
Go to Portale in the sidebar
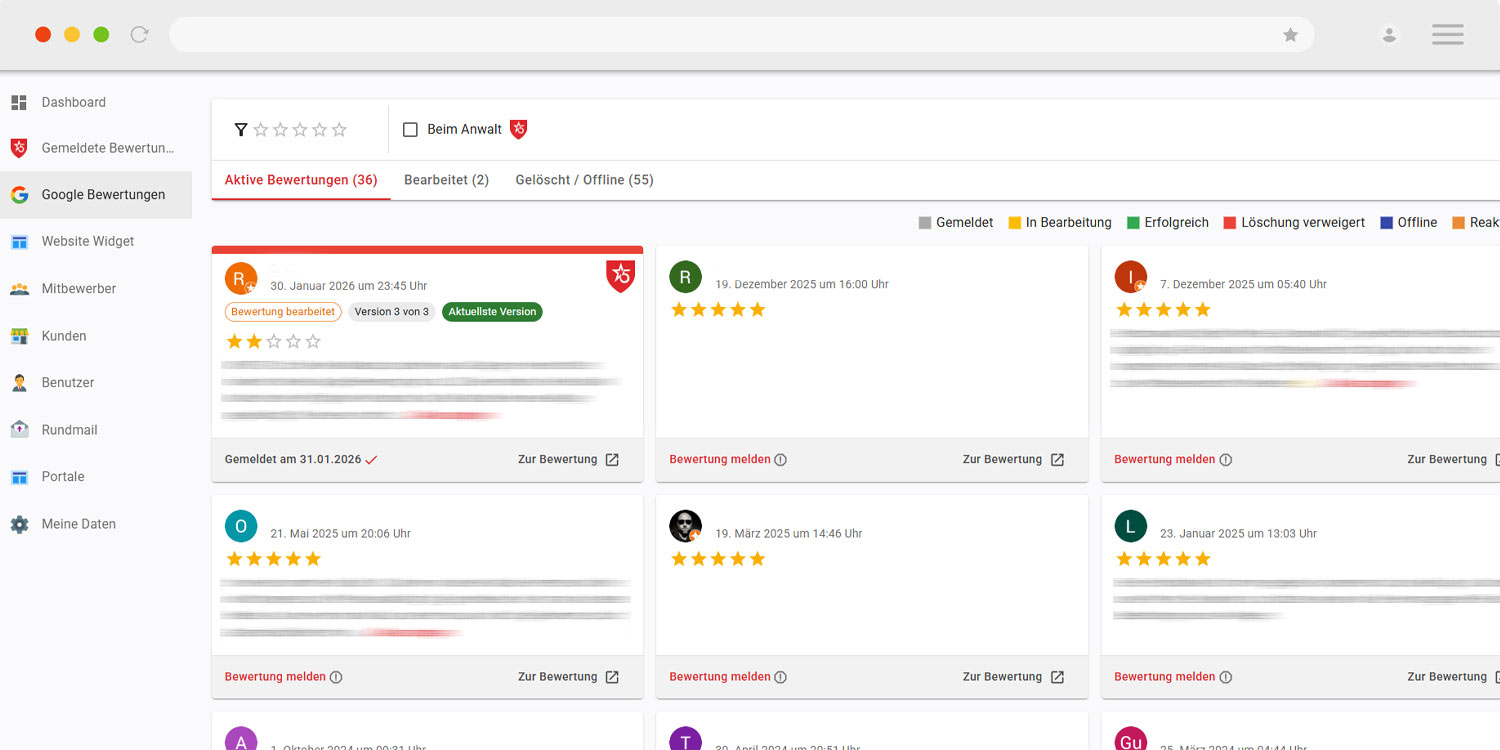pyautogui.click(x=62, y=476)
